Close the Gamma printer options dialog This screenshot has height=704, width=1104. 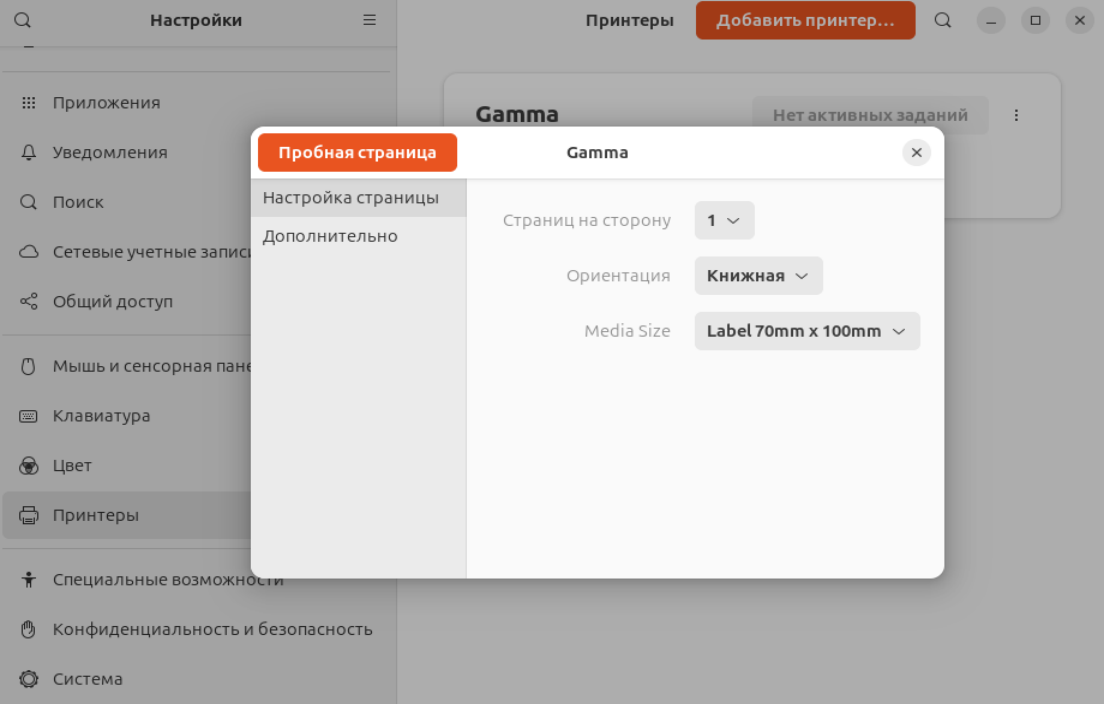tap(916, 153)
